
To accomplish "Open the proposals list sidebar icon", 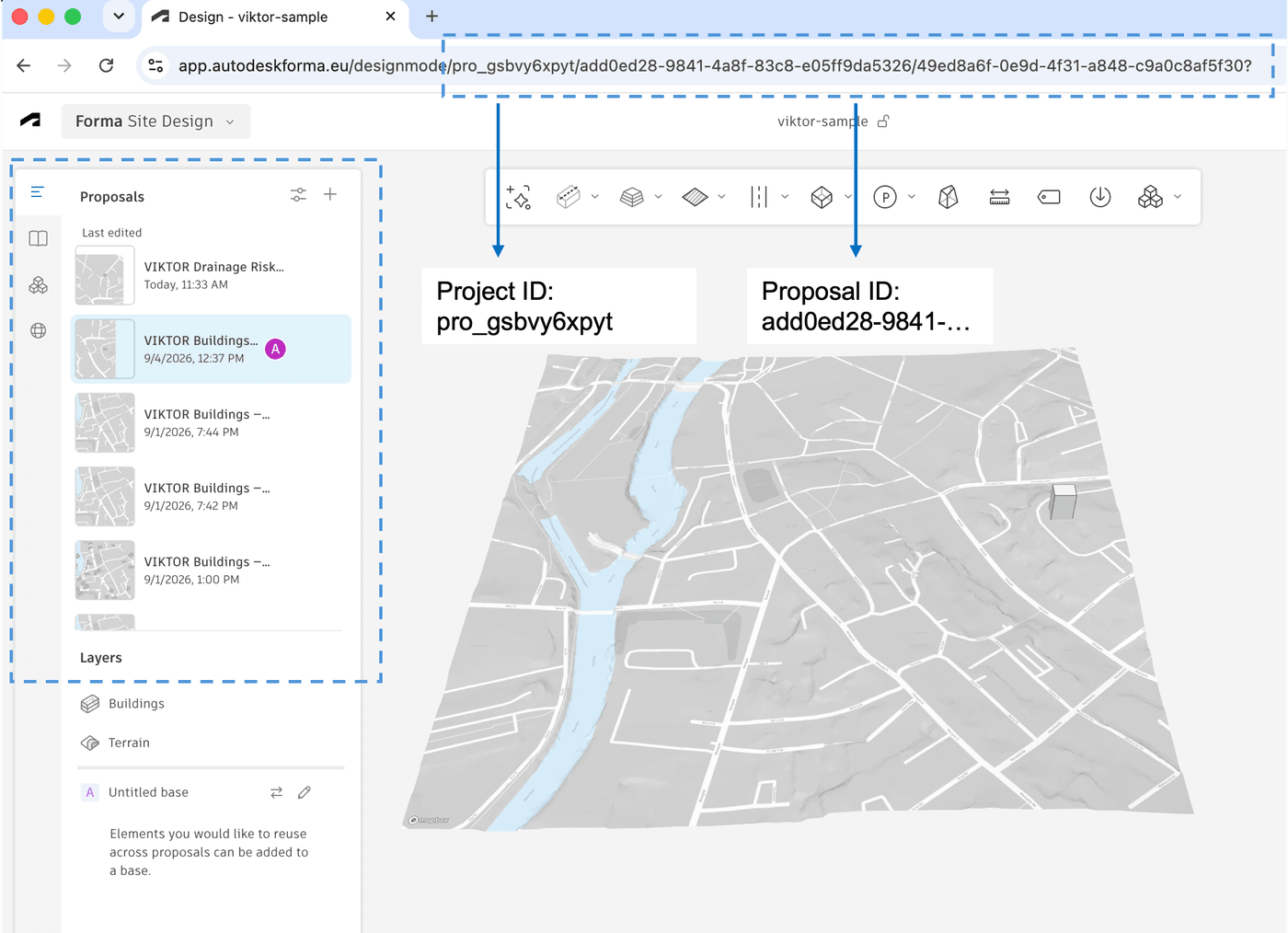I will tap(38, 192).
